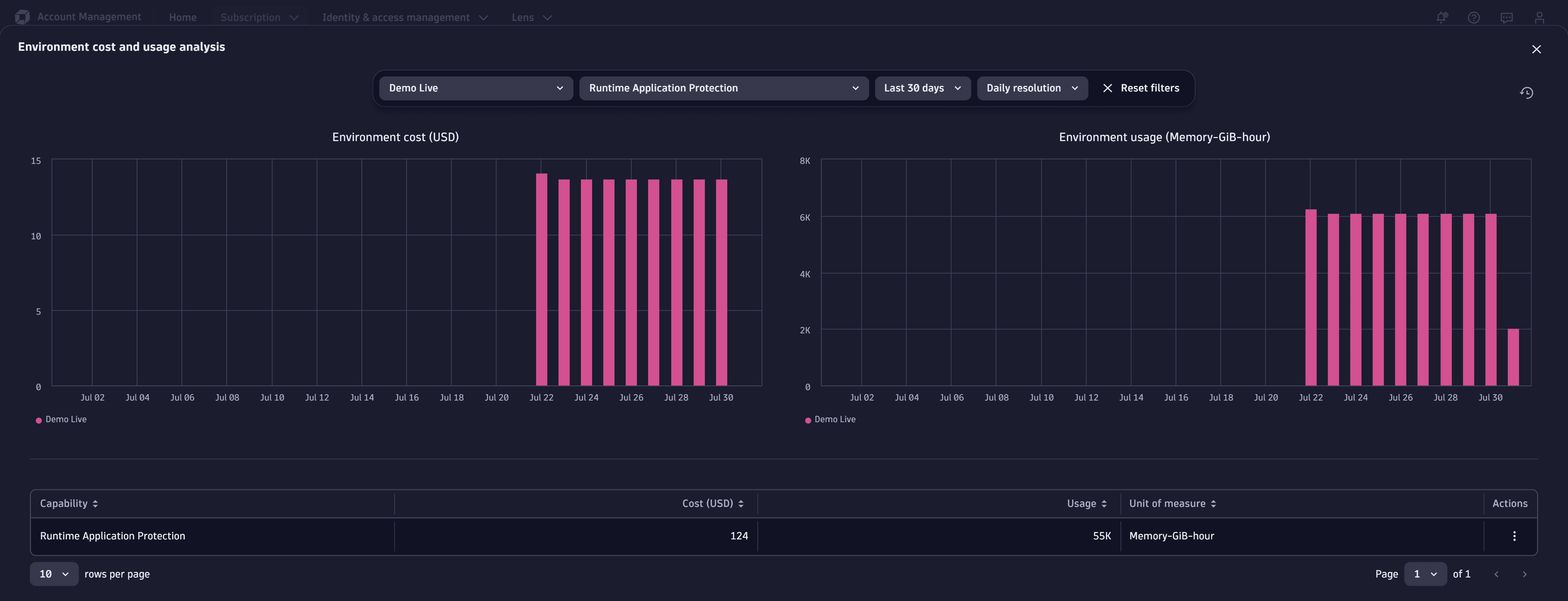Viewport: 1568px width, 601px height.
Task: Click the Jul 22 bar in cost chart
Action: point(541,280)
